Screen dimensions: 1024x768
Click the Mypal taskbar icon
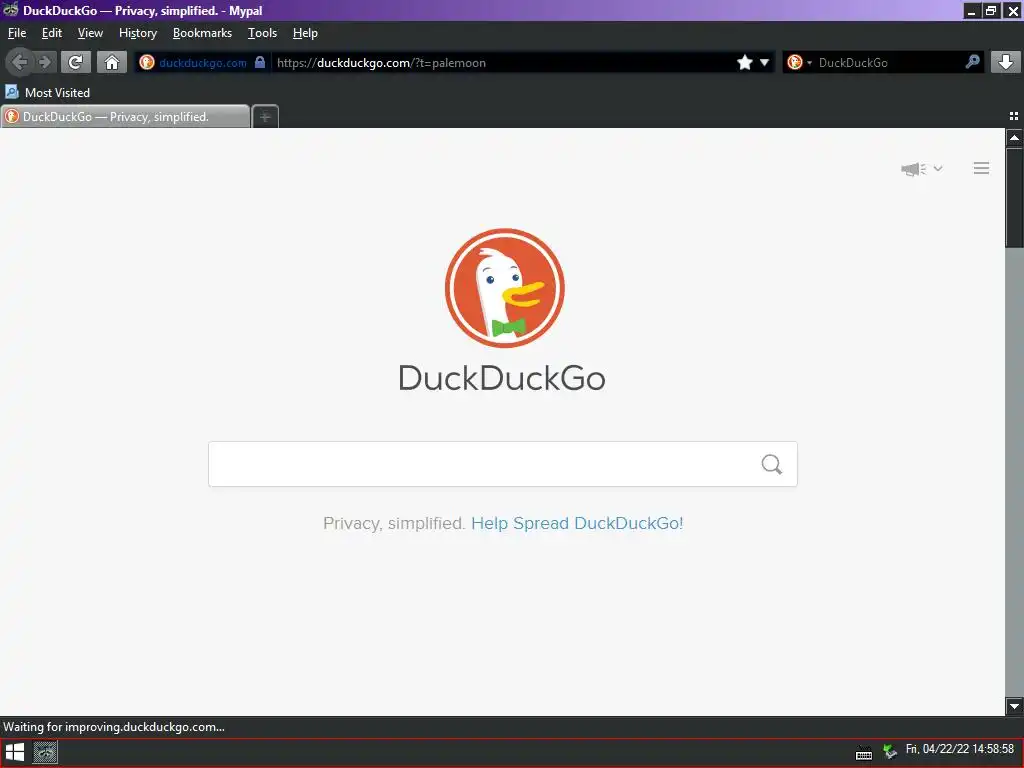click(x=45, y=752)
